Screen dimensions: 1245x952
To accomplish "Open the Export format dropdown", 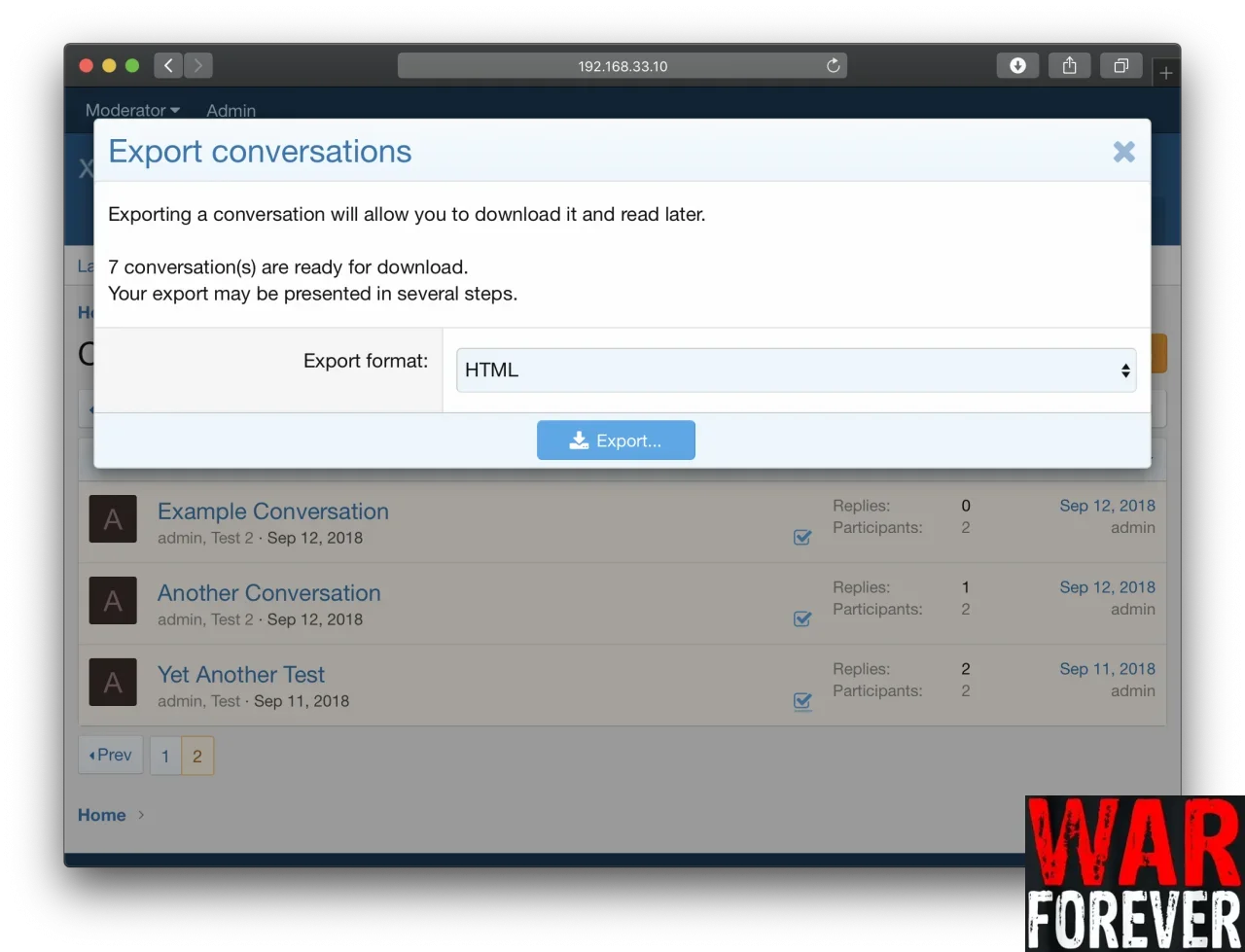I will coord(796,370).
